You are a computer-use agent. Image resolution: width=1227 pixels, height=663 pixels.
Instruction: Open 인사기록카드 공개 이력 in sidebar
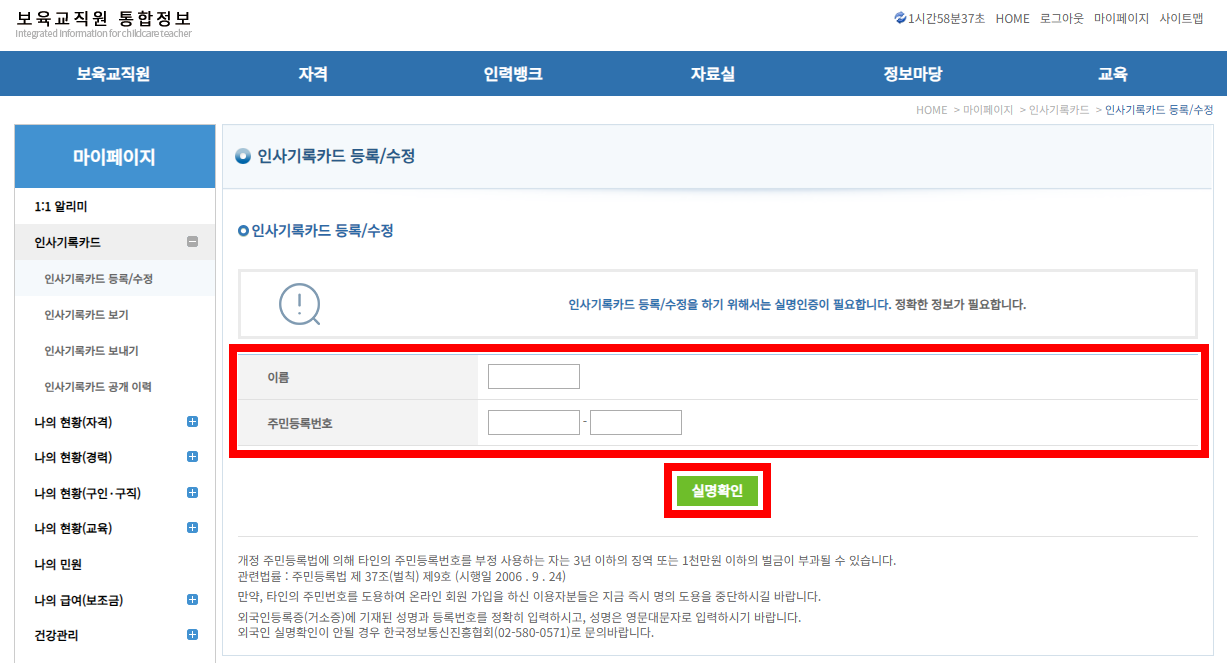coord(98,387)
